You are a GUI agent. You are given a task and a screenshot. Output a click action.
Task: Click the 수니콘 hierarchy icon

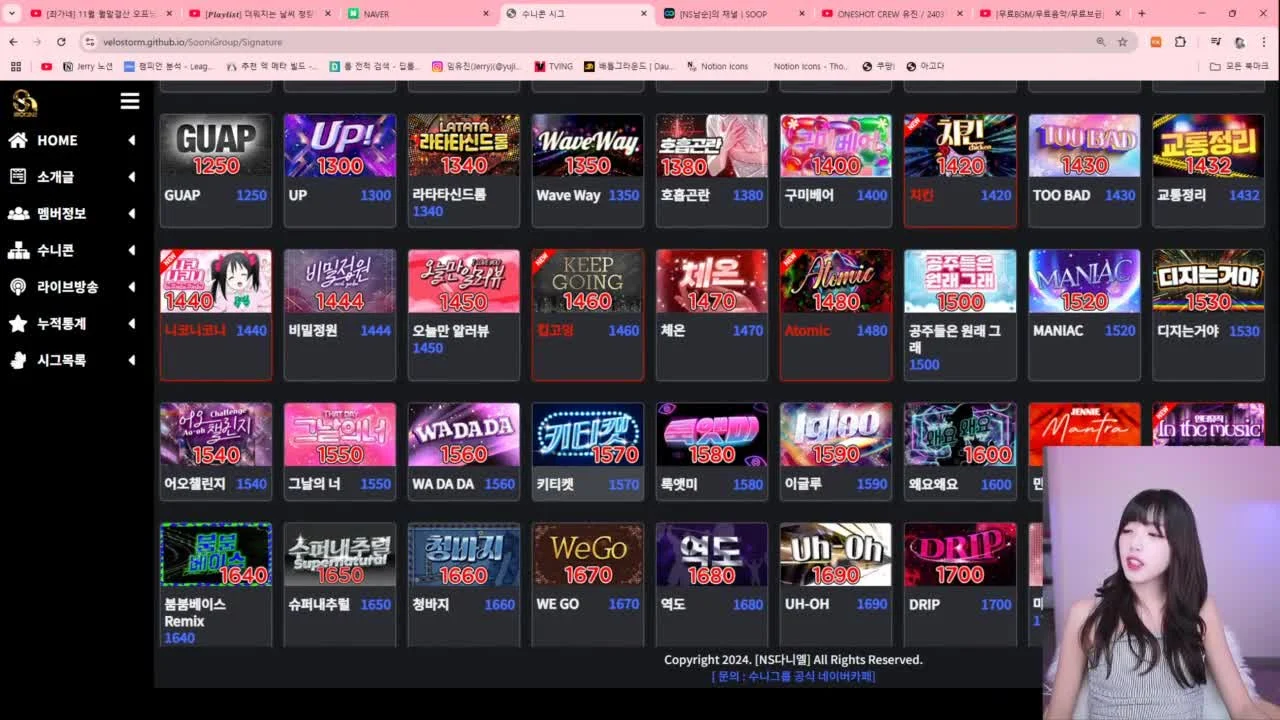[18, 250]
